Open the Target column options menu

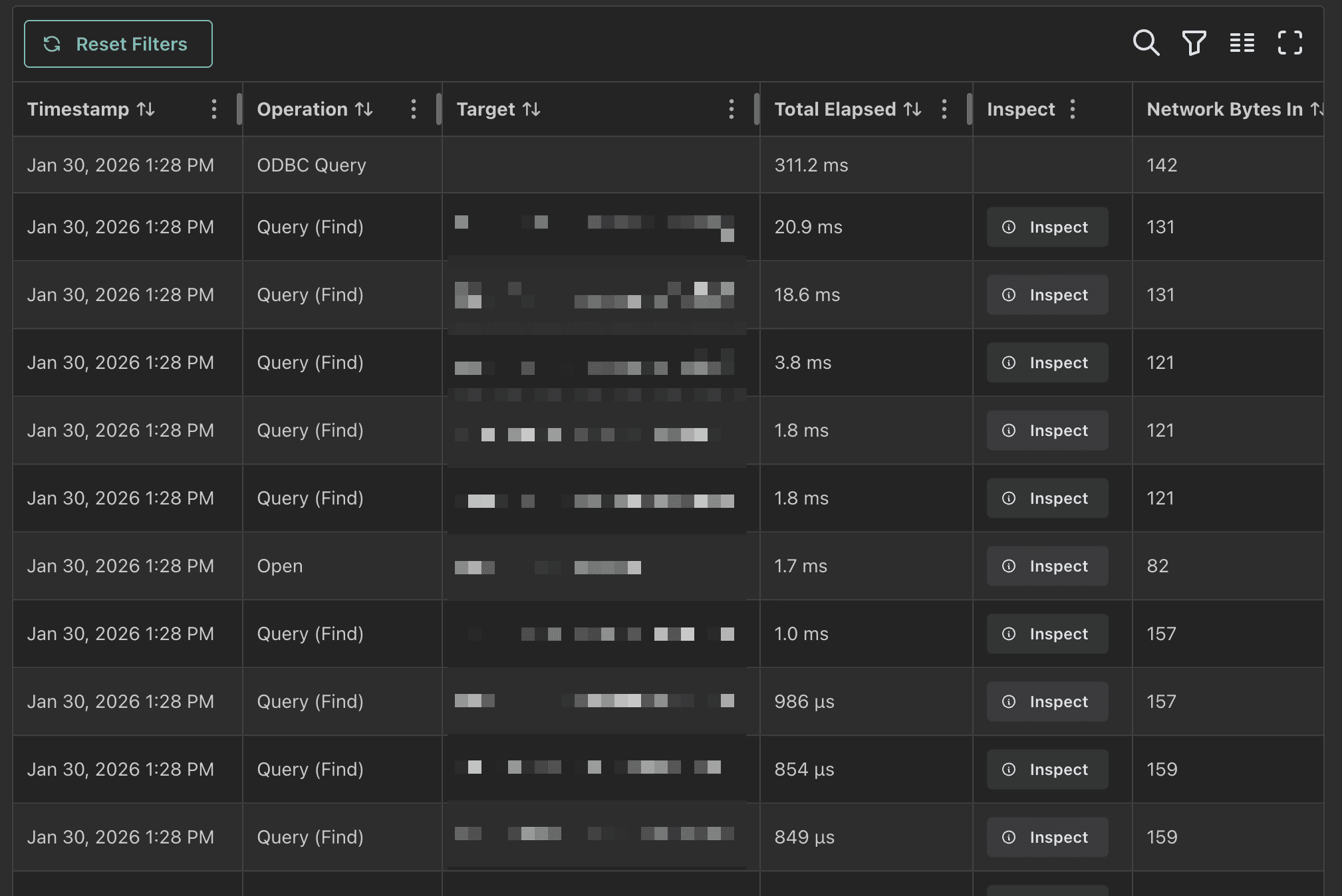tap(732, 109)
